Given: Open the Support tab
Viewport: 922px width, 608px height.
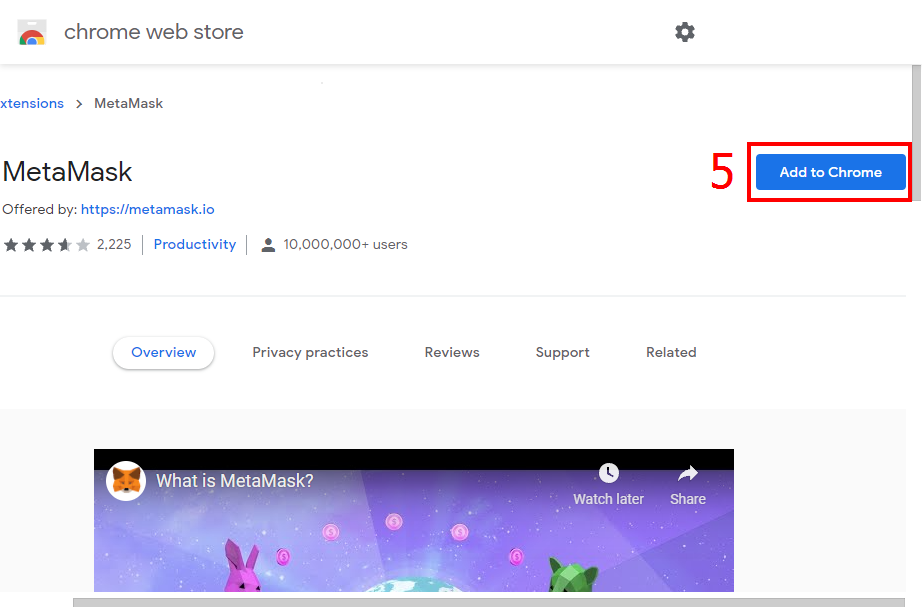Looking at the screenshot, I should pyautogui.click(x=562, y=352).
